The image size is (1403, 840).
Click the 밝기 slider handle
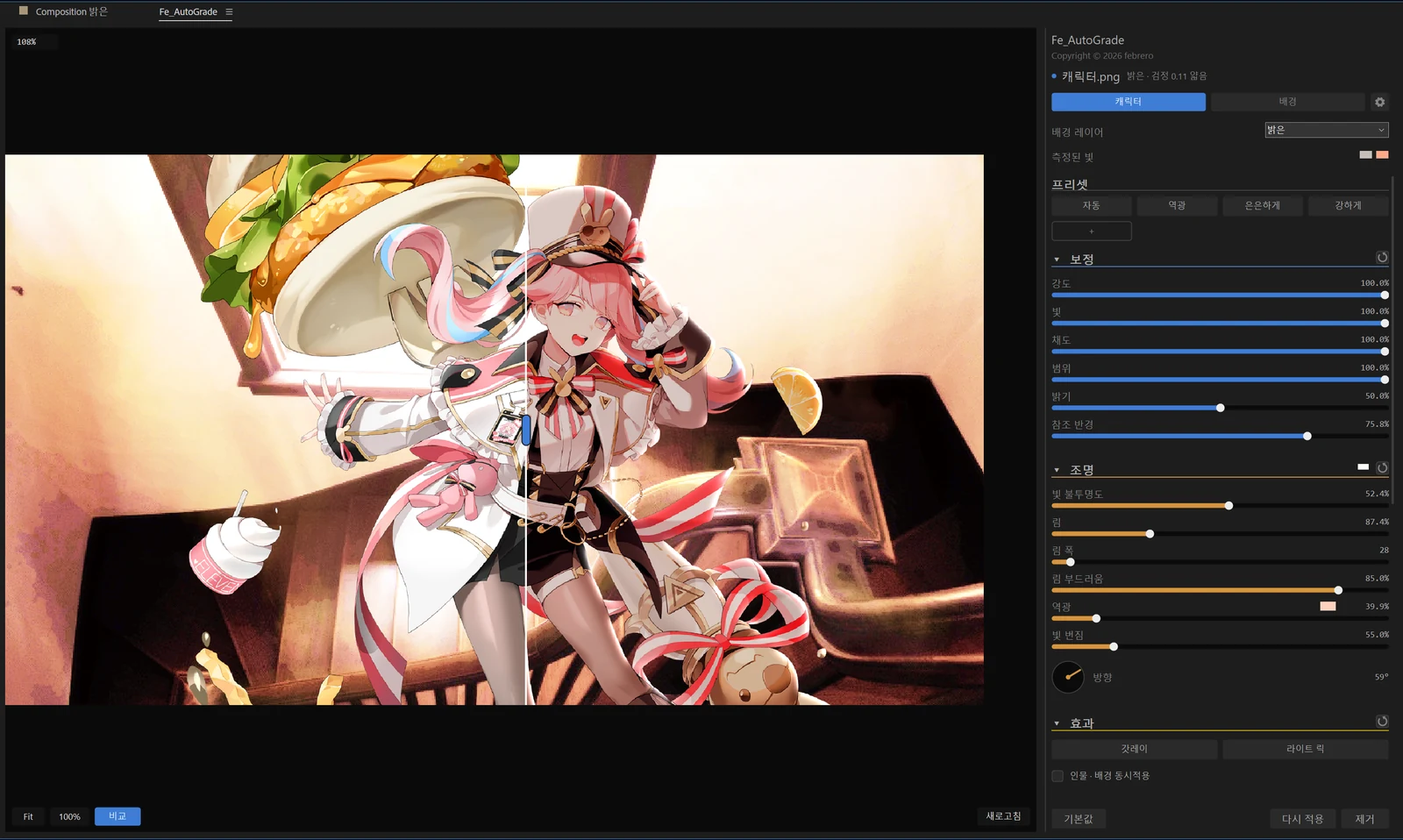1221,408
